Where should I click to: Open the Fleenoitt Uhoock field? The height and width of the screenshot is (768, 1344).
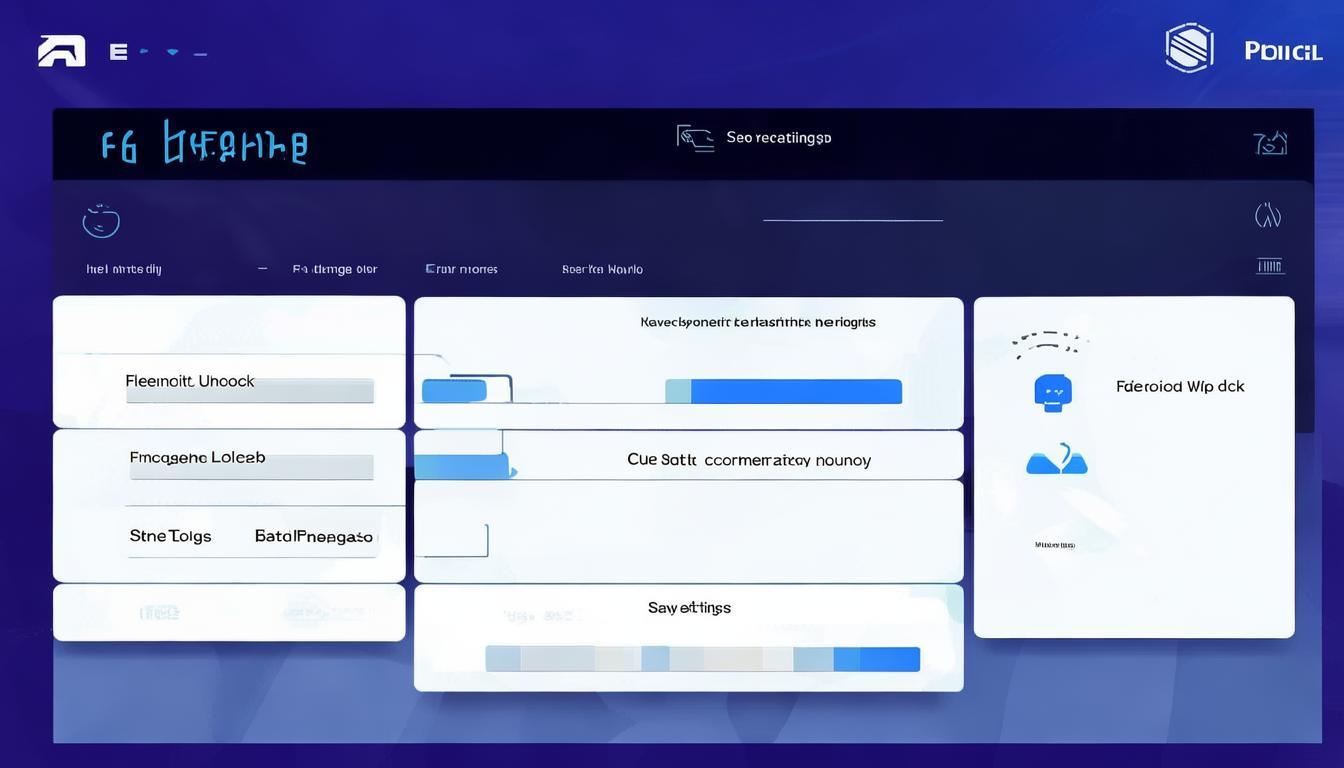coord(249,390)
